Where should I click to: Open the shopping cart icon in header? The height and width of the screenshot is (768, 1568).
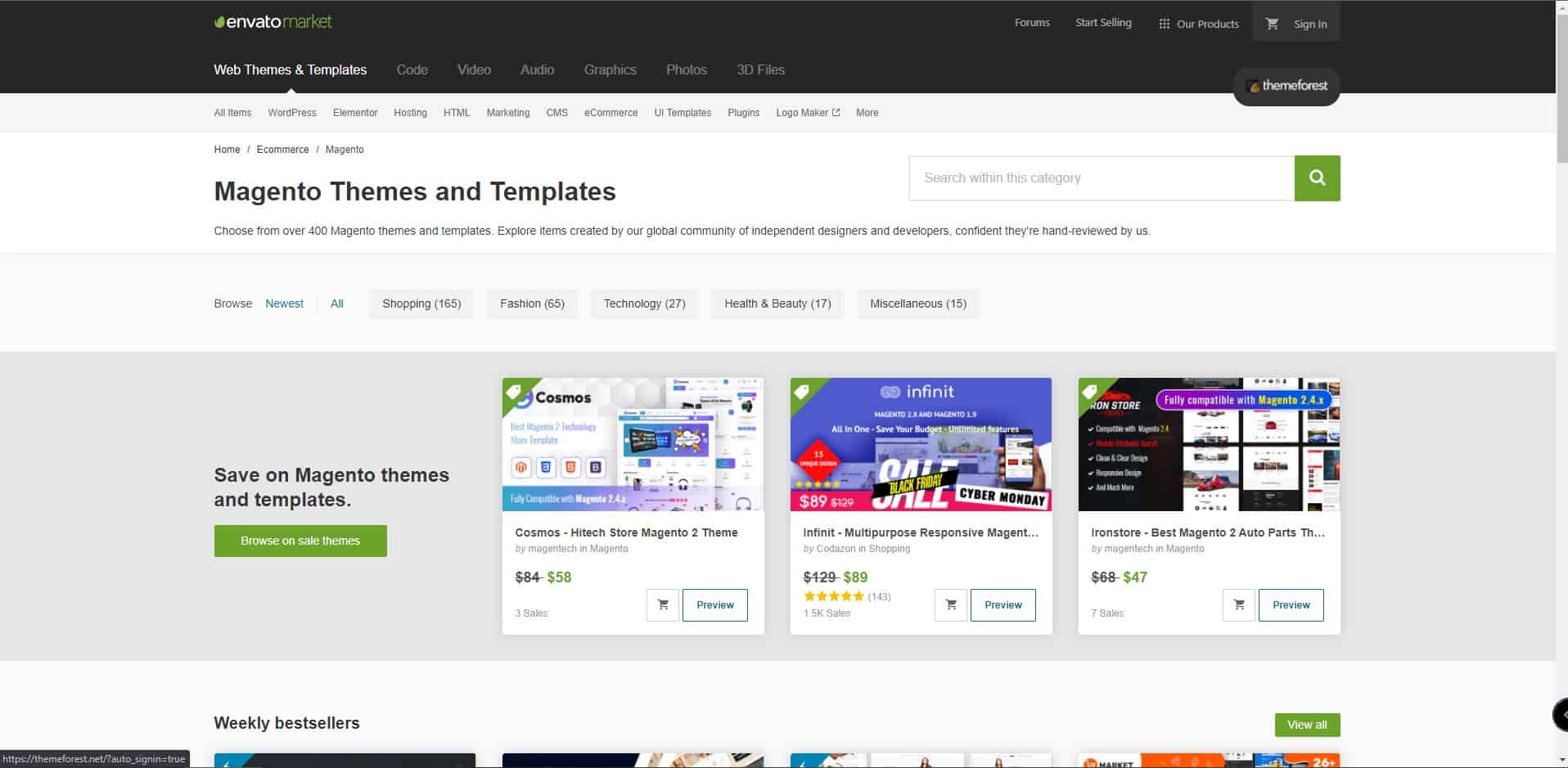pos(1272,24)
